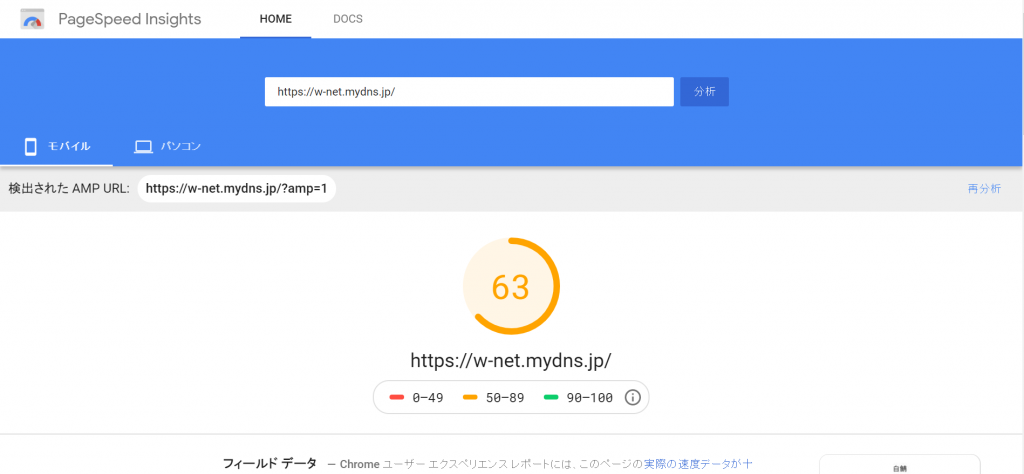Open the DOCS tab
The height and width of the screenshot is (474, 1024).
coord(347,19)
